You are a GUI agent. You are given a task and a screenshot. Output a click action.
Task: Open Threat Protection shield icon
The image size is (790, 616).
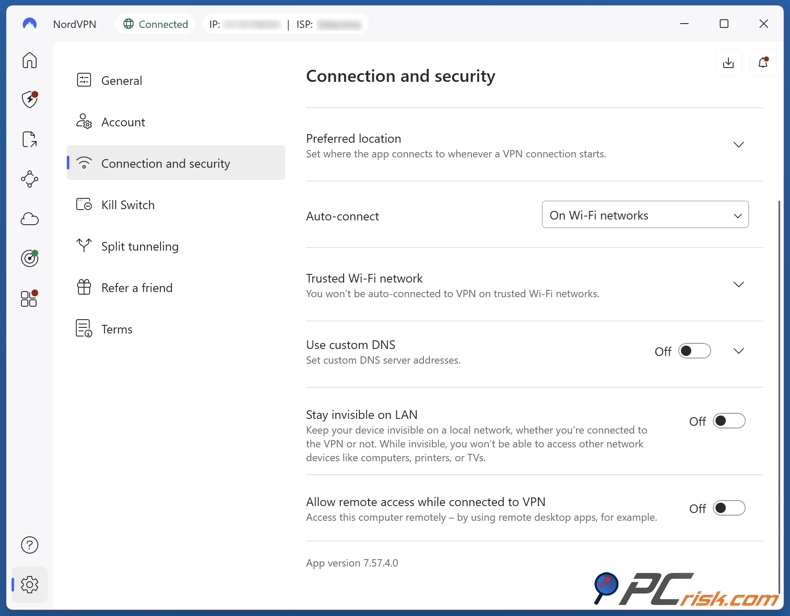(30, 100)
